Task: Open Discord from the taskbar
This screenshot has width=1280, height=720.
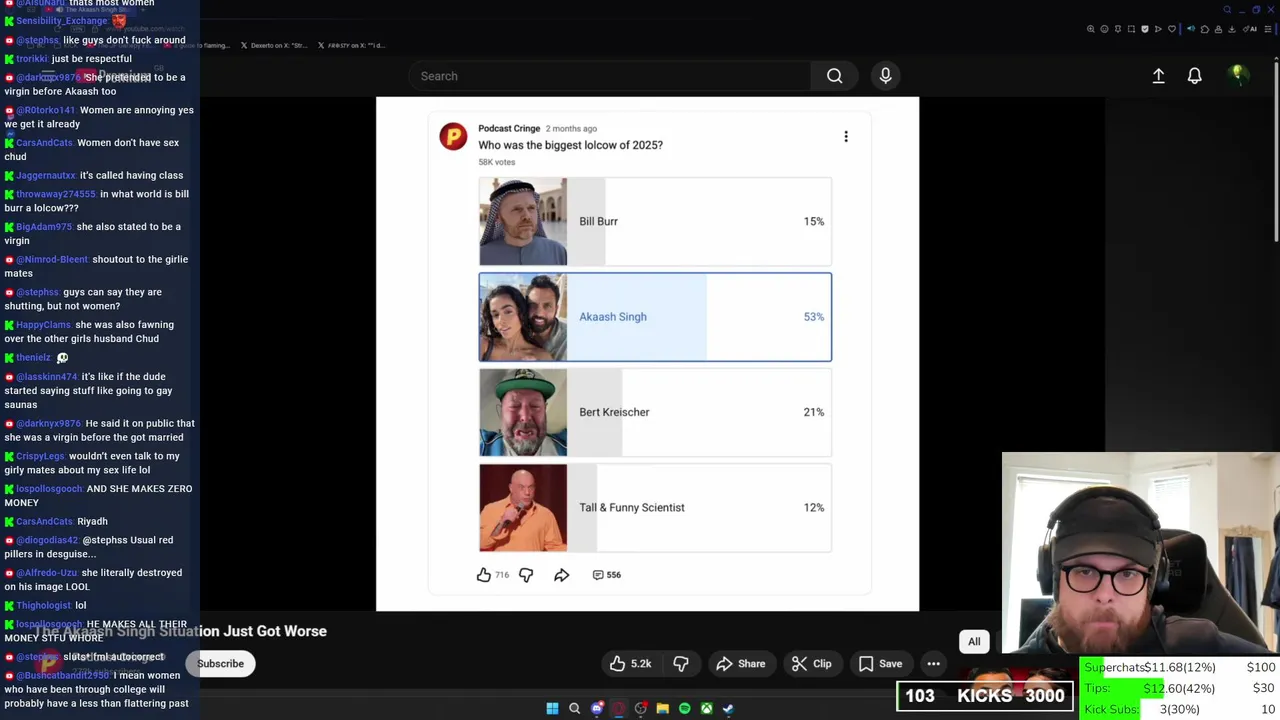Action: tap(597, 708)
